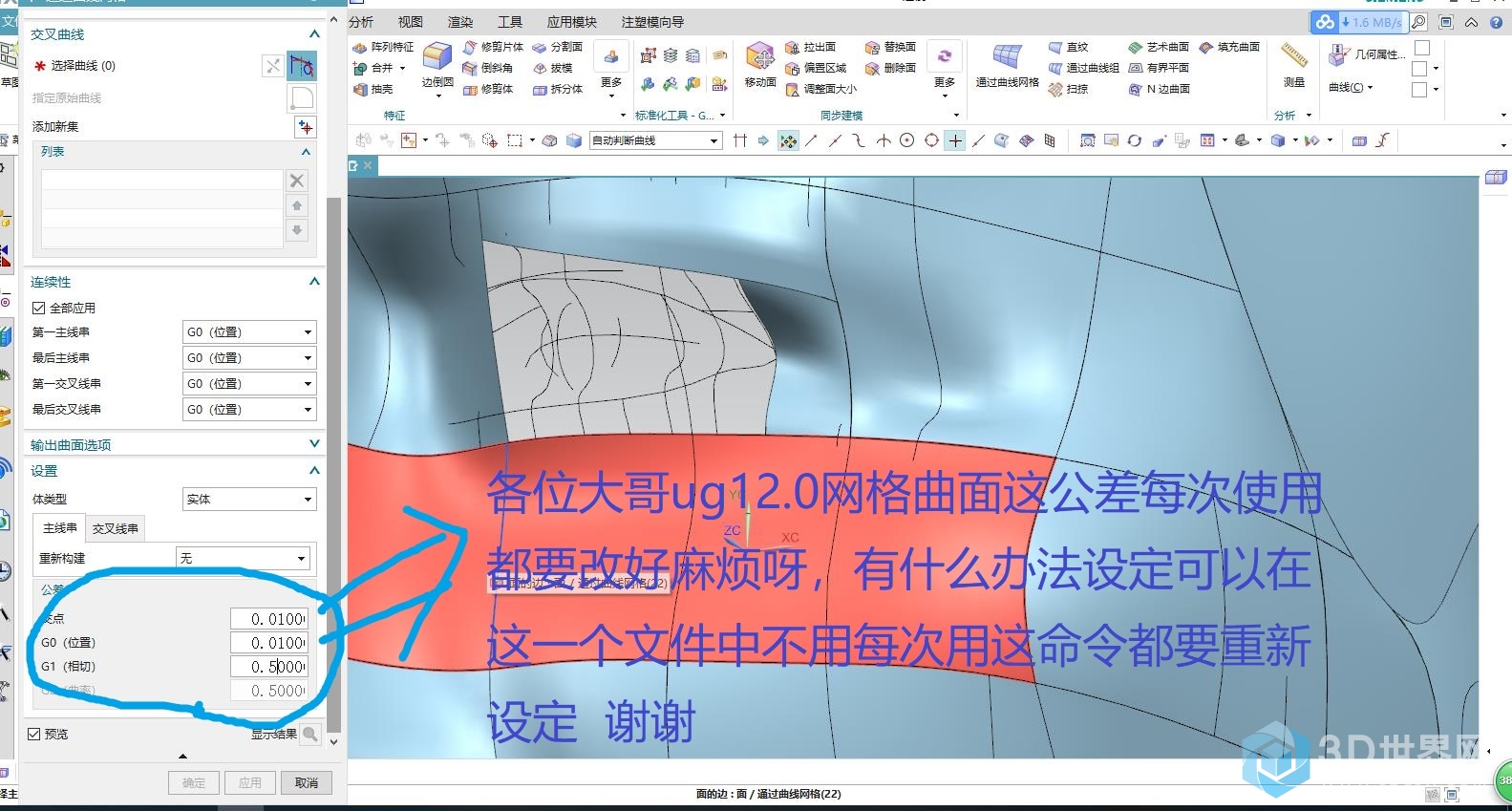Click the 几何属性 (Geometric Properties) tool
The height and width of the screenshot is (811, 1512).
tap(1367, 55)
